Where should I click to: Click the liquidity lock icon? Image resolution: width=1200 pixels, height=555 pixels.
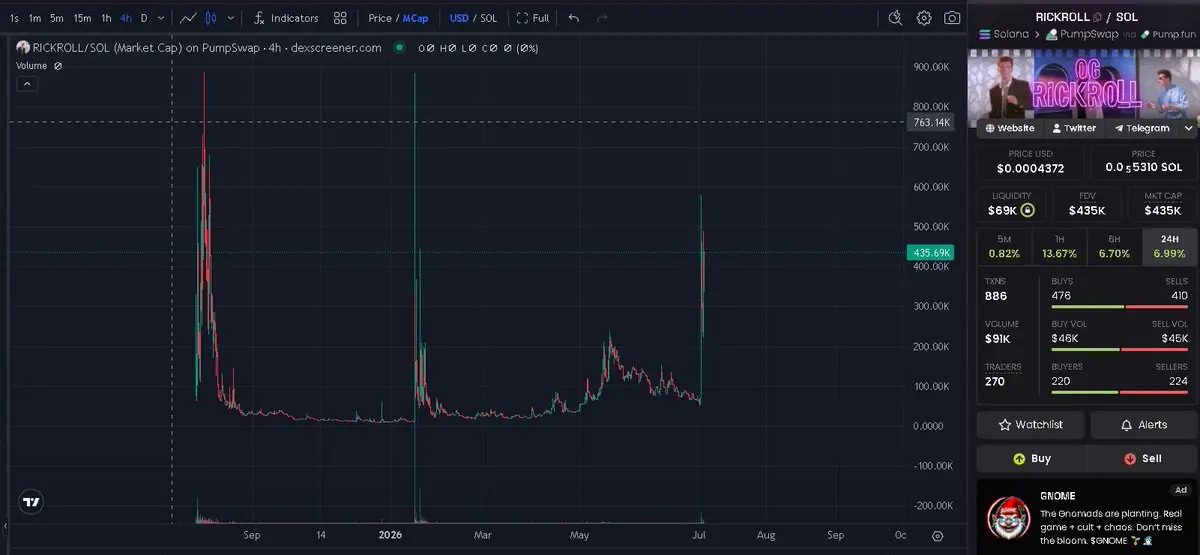[1027, 210]
